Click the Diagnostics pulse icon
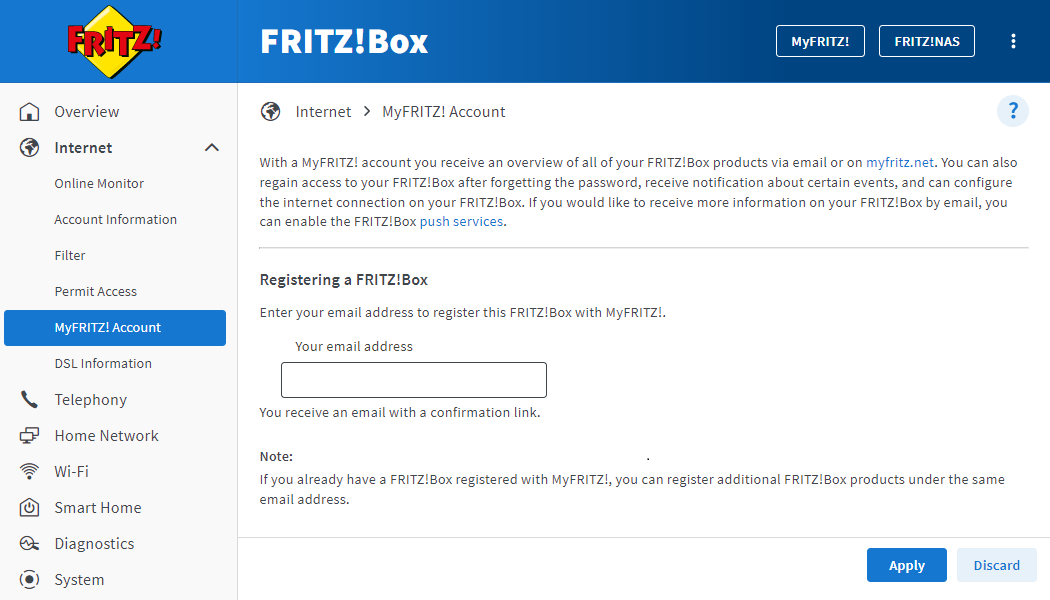 pyautogui.click(x=30, y=544)
